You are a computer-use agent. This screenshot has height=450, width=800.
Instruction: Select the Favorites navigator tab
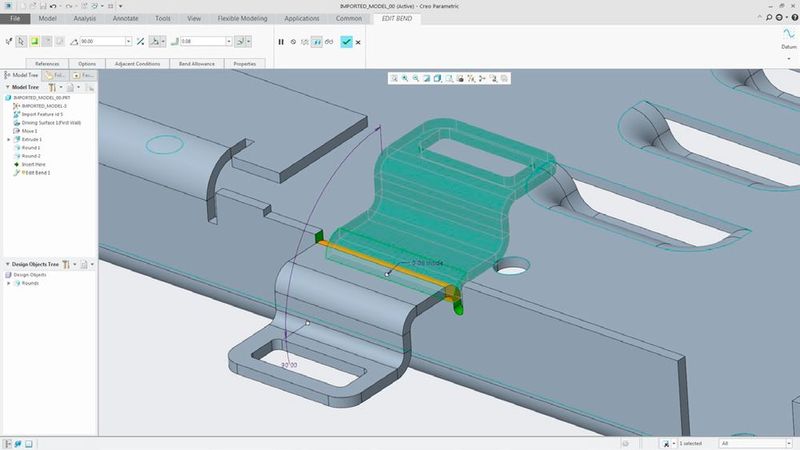[83, 75]
